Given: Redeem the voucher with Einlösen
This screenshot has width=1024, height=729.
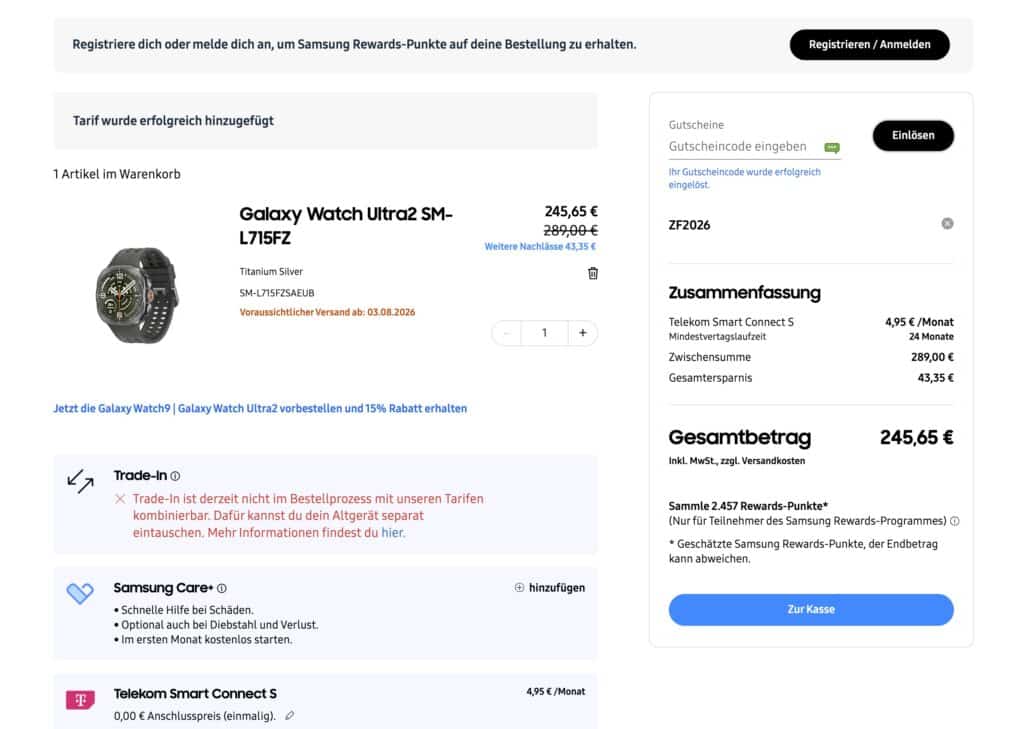Looking at the screenshot, I should (x=913, y=135).
